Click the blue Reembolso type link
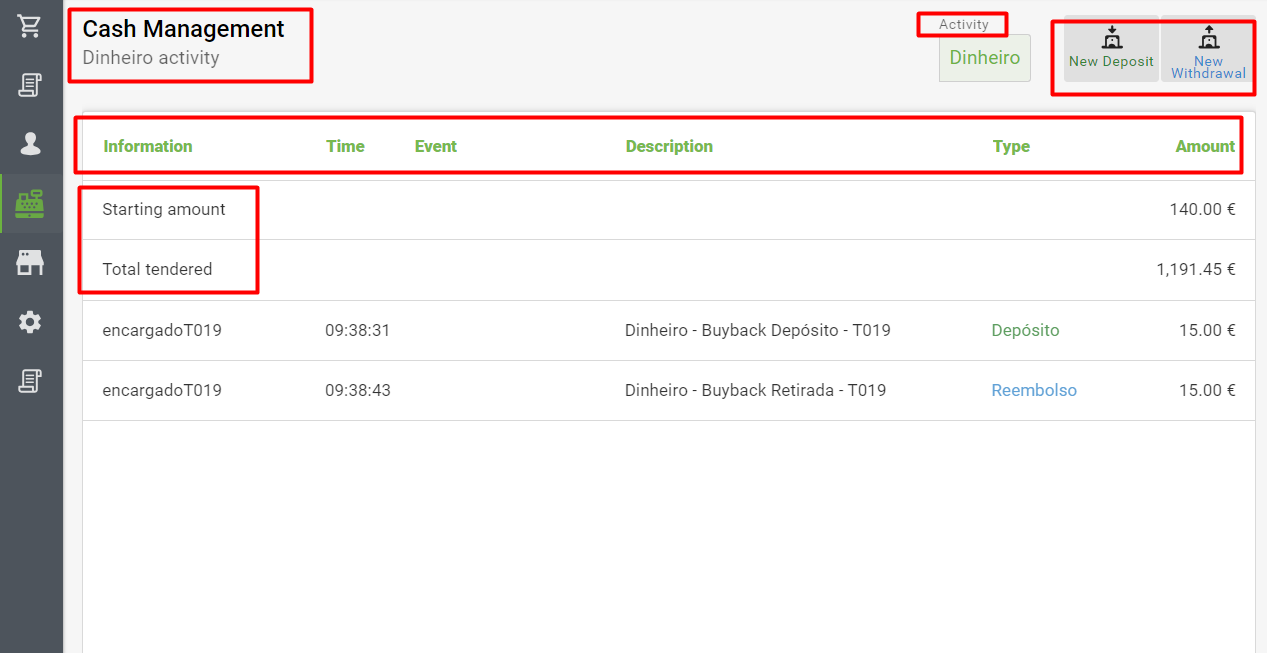Image resolution: width=1267 pixels, height=653 pixels. click(x=1034, y=390)
